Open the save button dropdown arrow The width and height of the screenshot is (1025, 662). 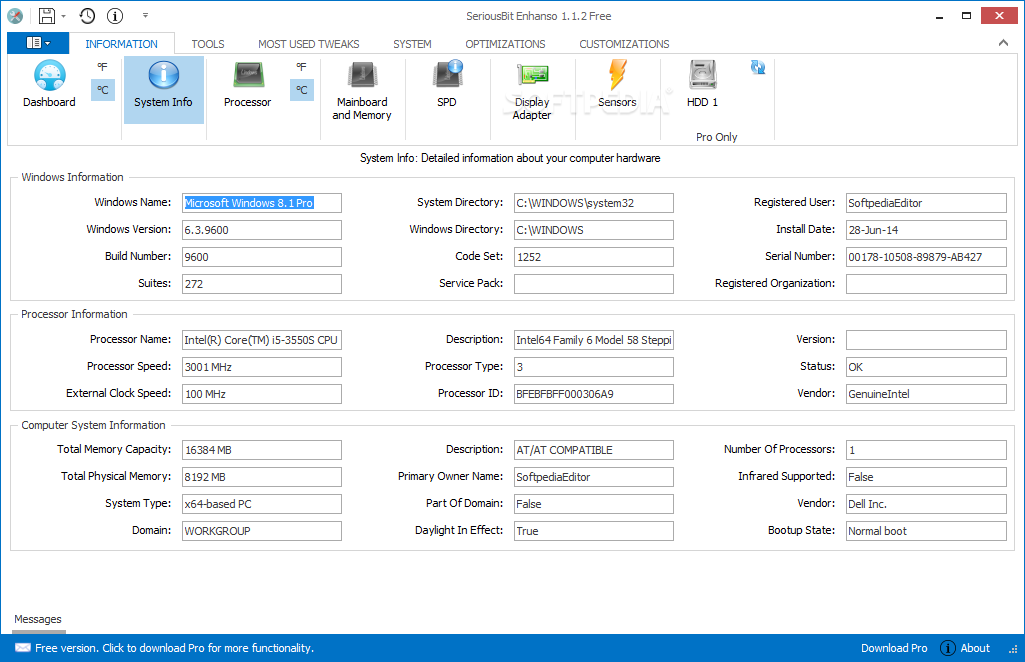tap(63, 16)
